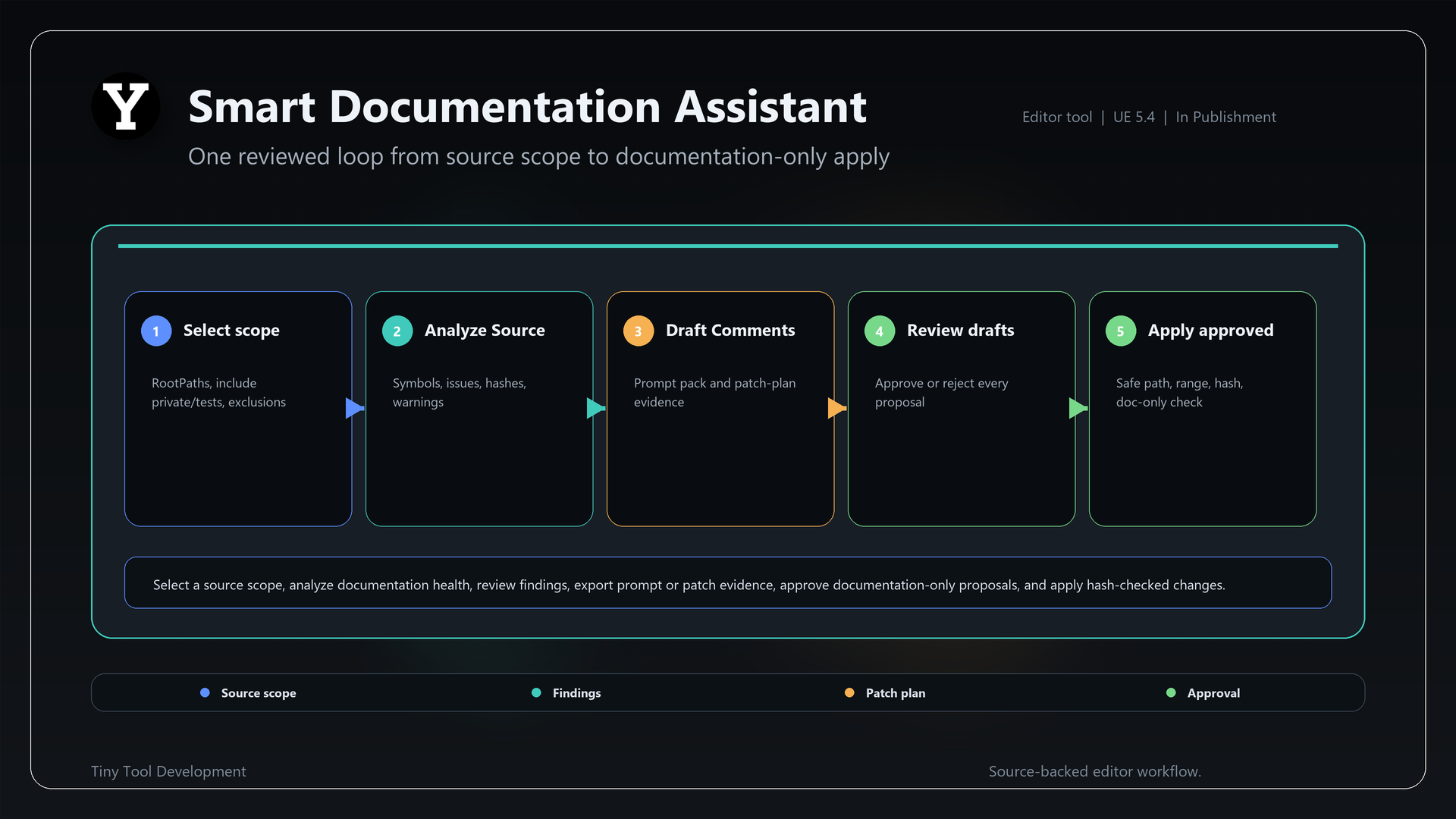Click 'Symbols, issues, hashes, warnings' text
The height and width of the screenshot is (819, 1456).
tap(459, 393)
